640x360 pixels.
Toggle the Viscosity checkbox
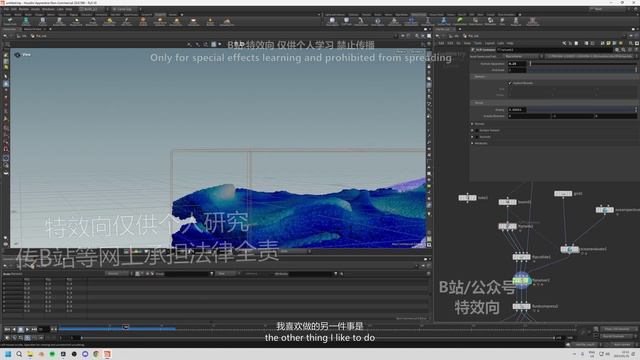[x=477, y=137]
